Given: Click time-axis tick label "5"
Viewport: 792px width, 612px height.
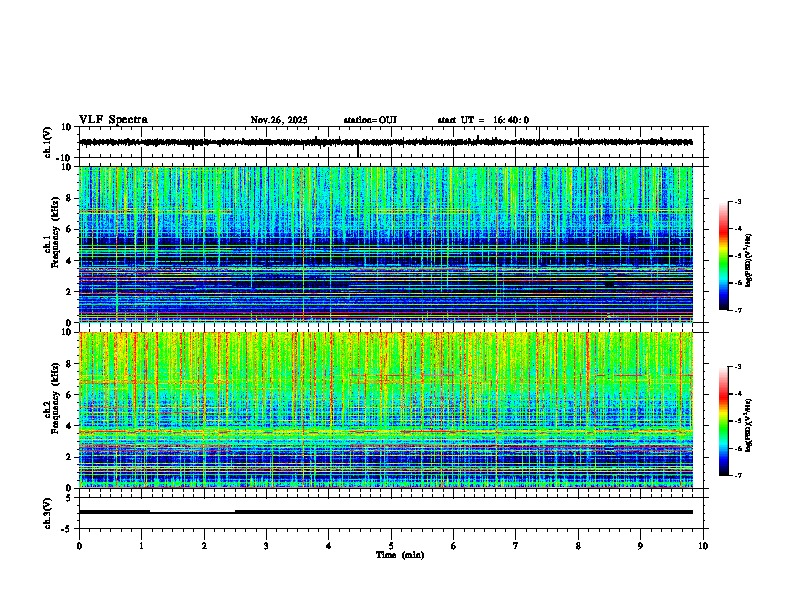Looking at the screenshot, I should click(391, 546).
